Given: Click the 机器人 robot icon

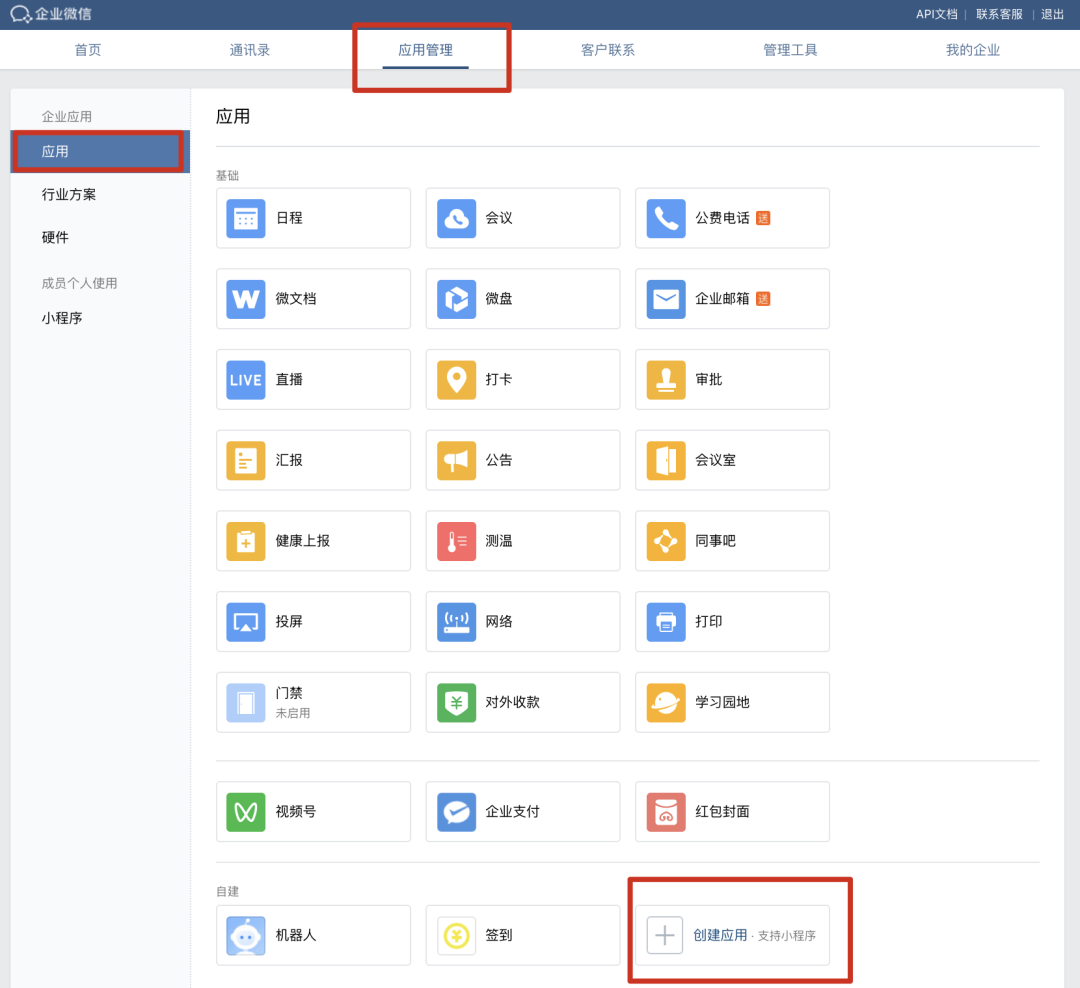Looking at the screenshot, I should 246,936.
